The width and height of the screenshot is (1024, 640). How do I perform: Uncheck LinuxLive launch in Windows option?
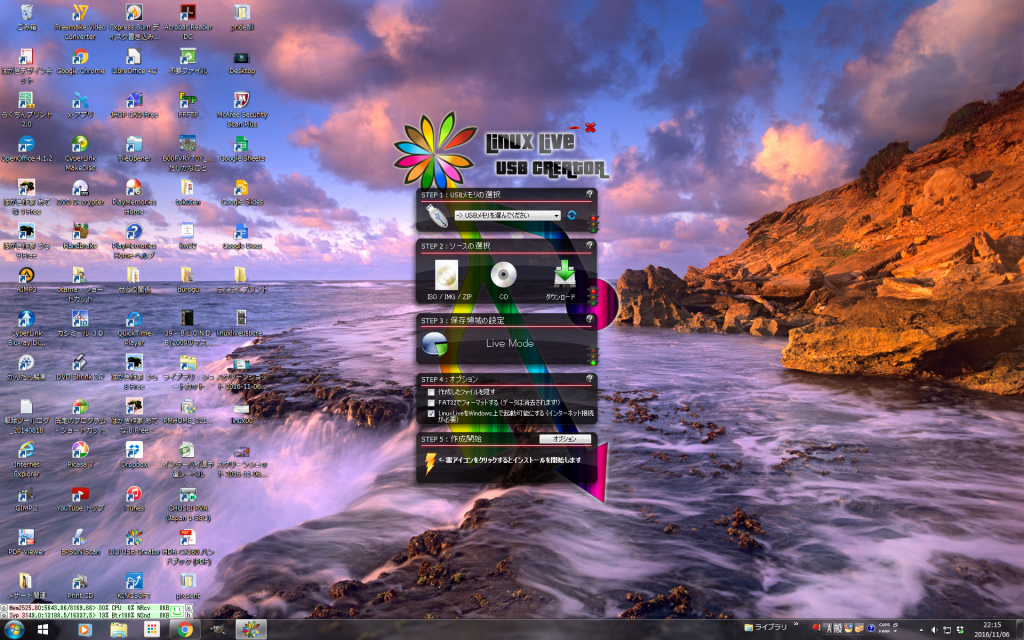pyautogui.click(x=431, y=412)
